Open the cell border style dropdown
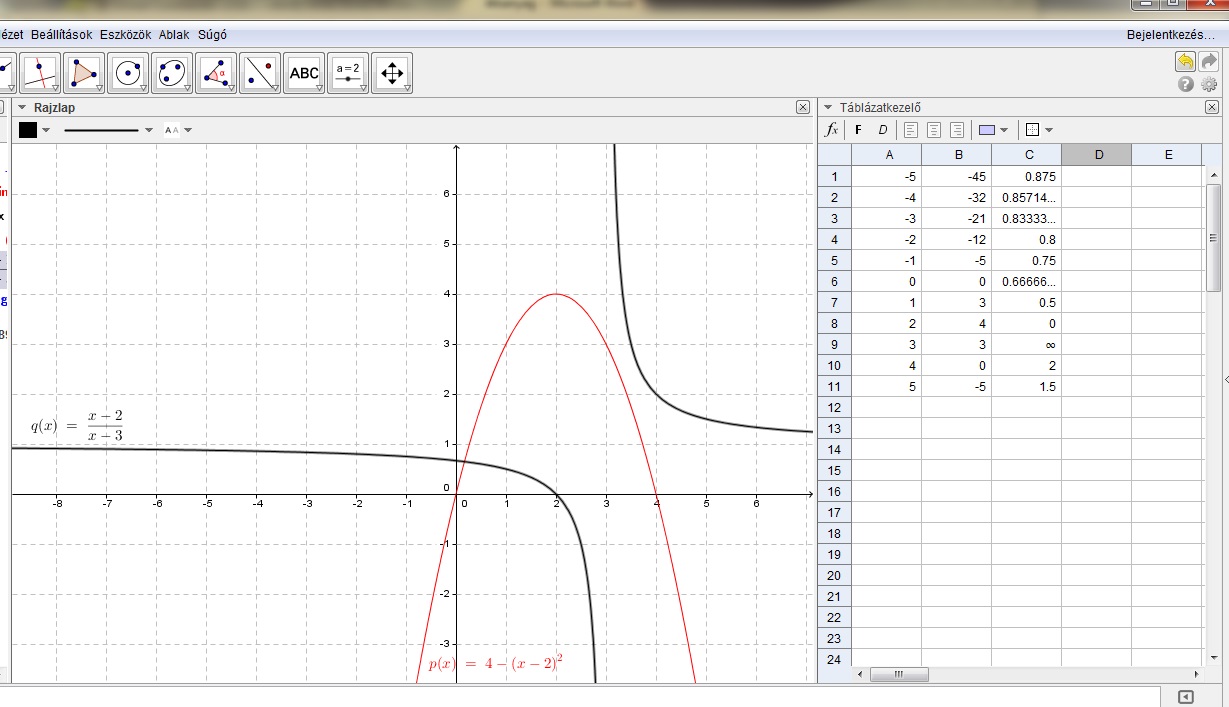 (x=1049, y=130)
